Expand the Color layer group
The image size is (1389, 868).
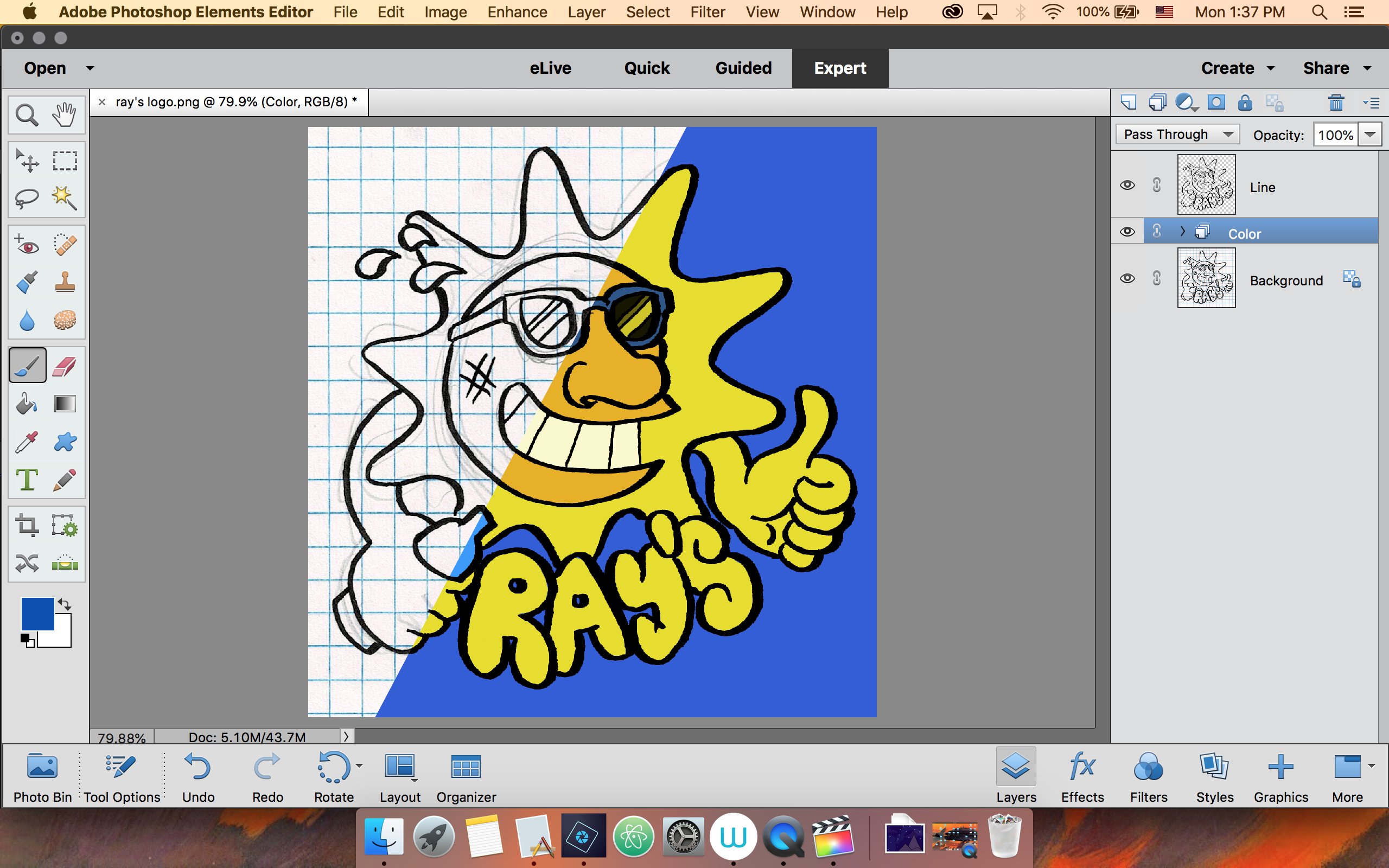point(1182,231)
